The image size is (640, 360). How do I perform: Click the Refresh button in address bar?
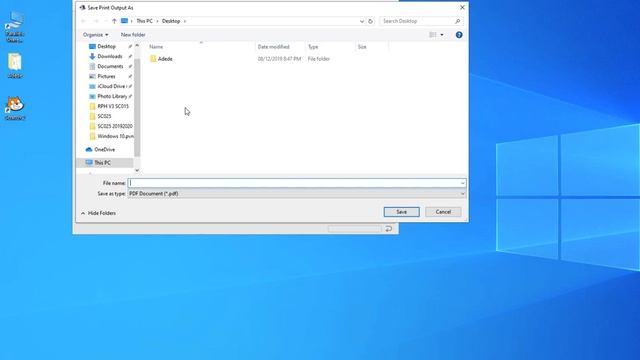tap(370, 21)
